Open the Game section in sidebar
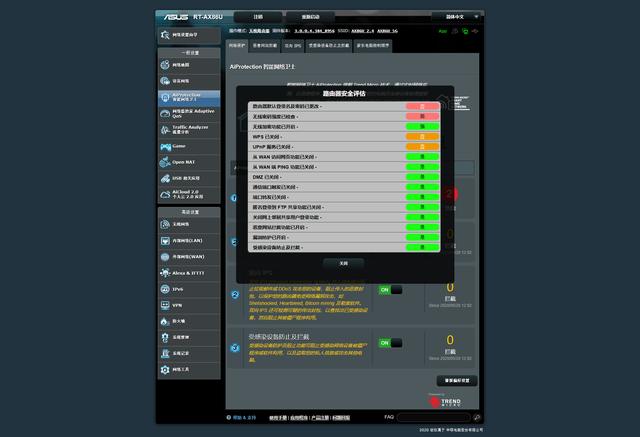 coord(189,146)
